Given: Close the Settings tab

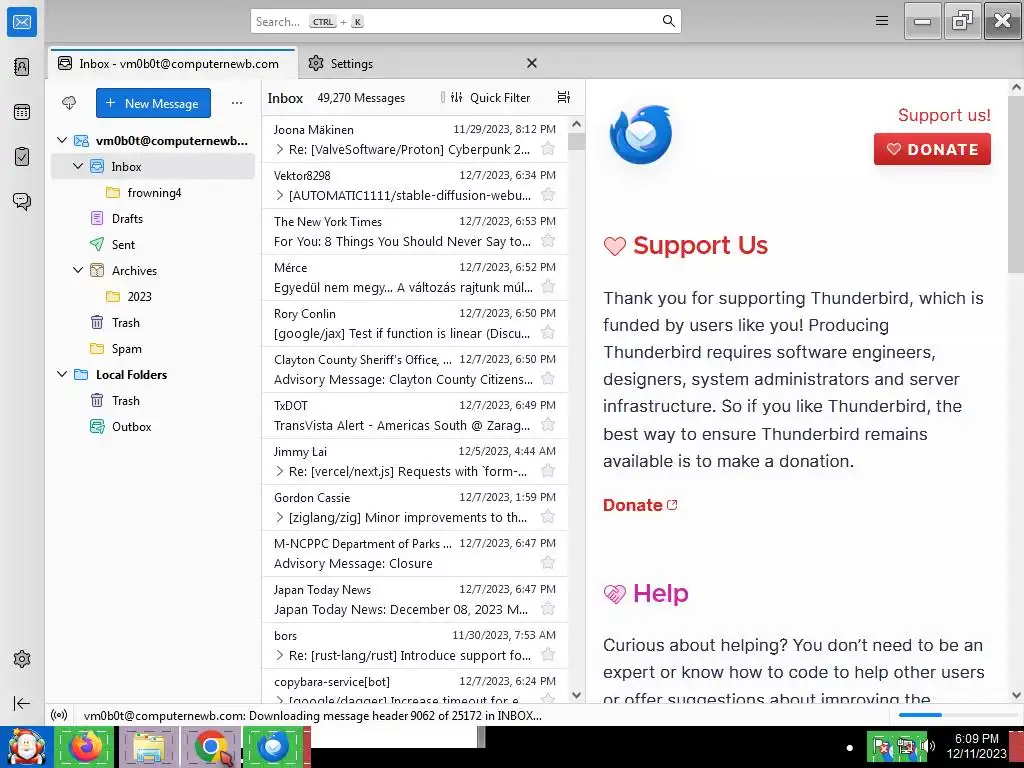Looking at the screenshot, I should tap(532, 63).
